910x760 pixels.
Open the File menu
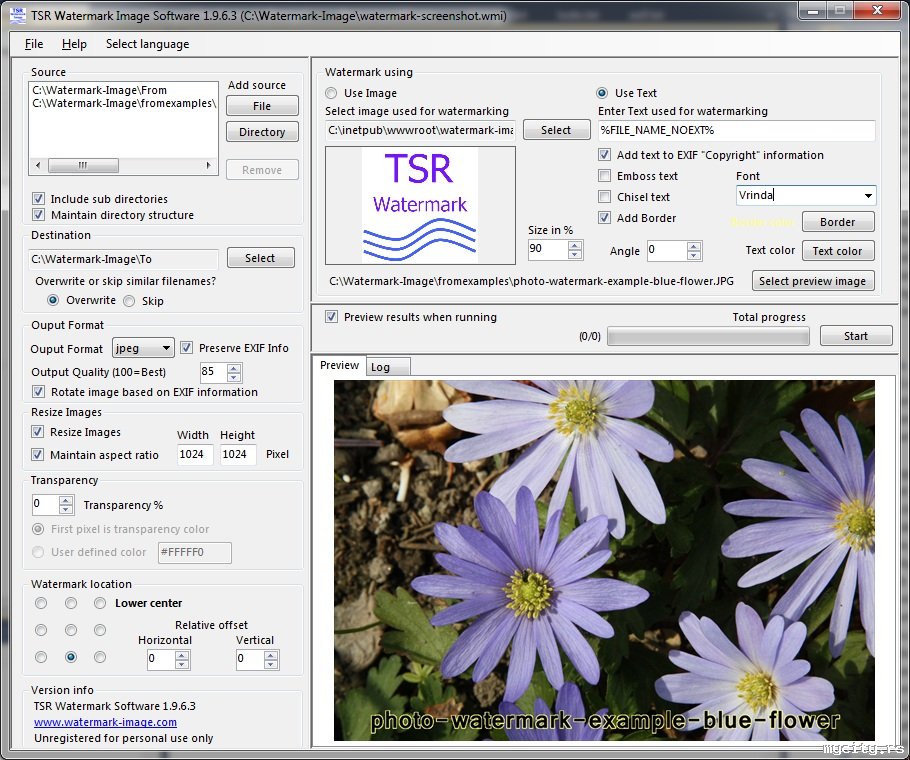pos(34,44)
